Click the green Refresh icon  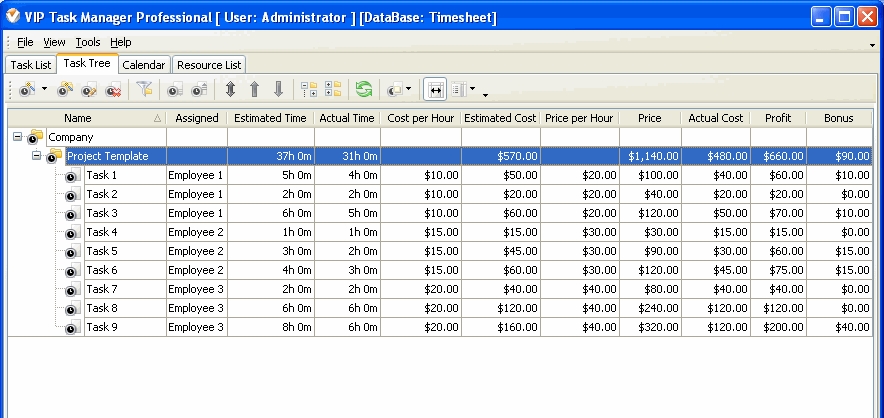364,90
